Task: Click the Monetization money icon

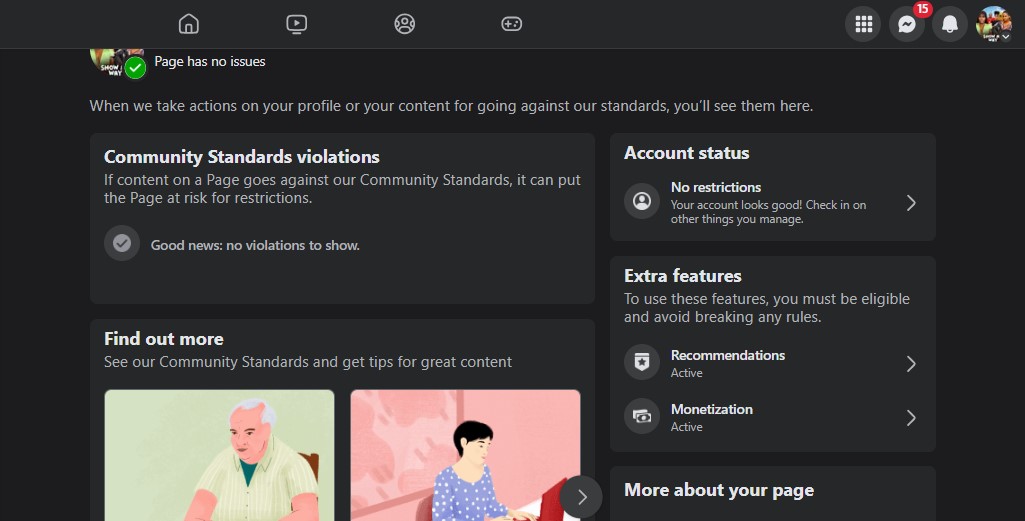Action: pos(642,416)
